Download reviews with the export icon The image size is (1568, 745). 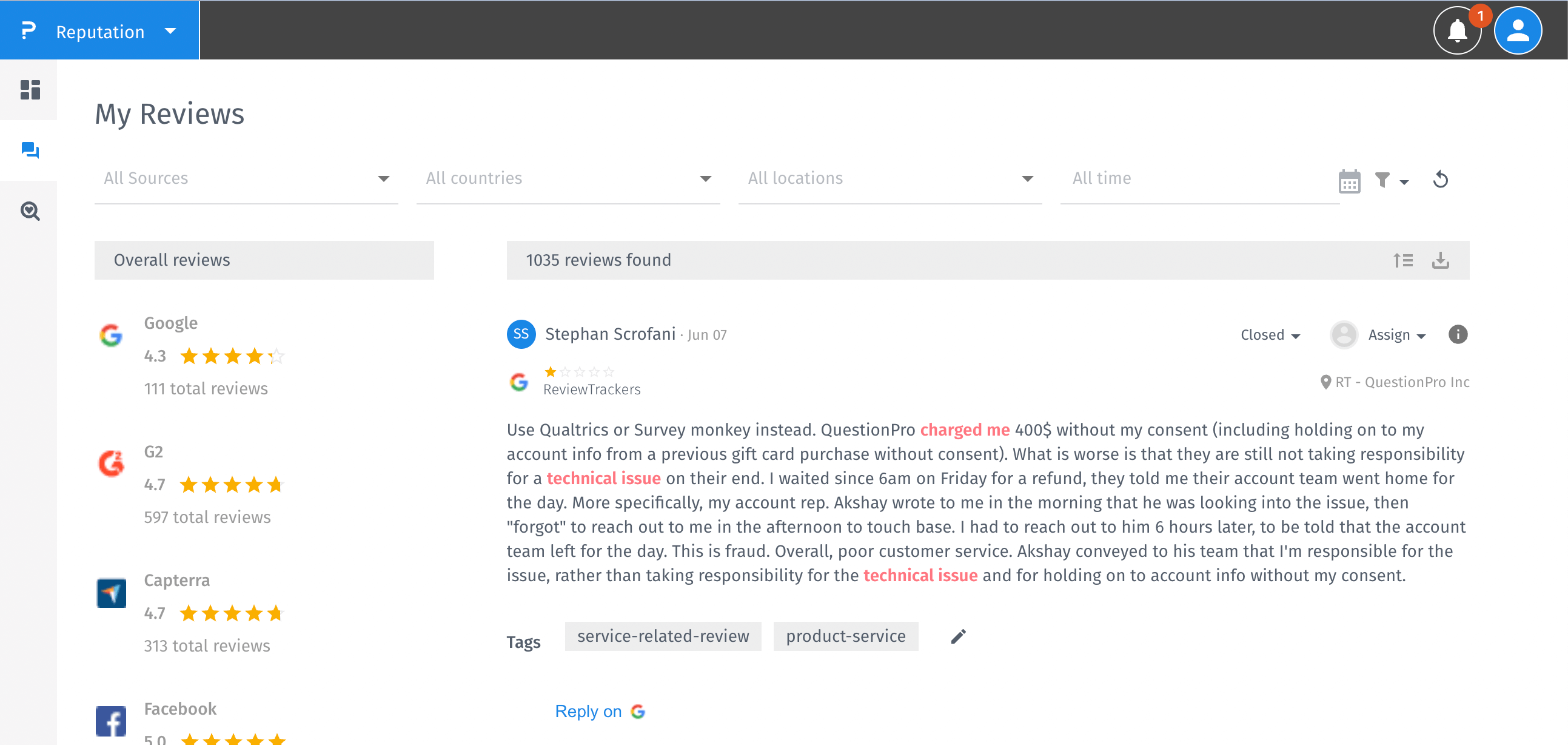1440,261
